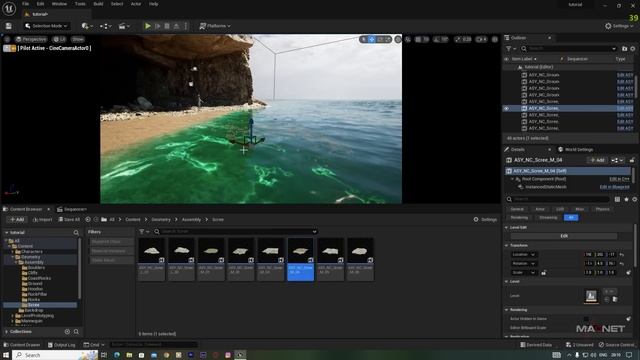Click Edit ASY link of the highlighted Outliner row
This screenshot has height=360, width=640.
tap(624, 109)
